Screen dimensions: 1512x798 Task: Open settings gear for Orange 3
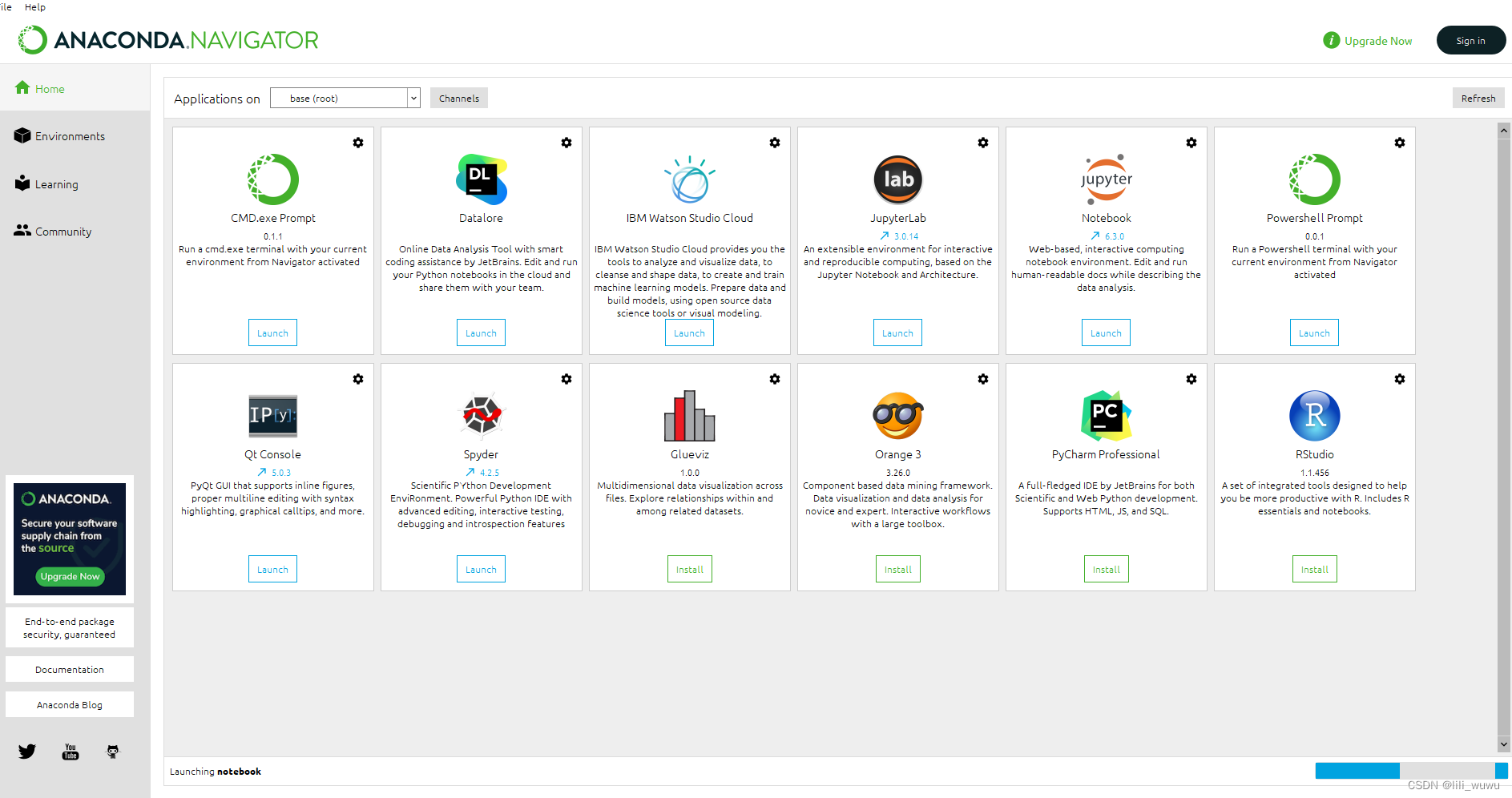pyautogui.click(x=983, y=379)
